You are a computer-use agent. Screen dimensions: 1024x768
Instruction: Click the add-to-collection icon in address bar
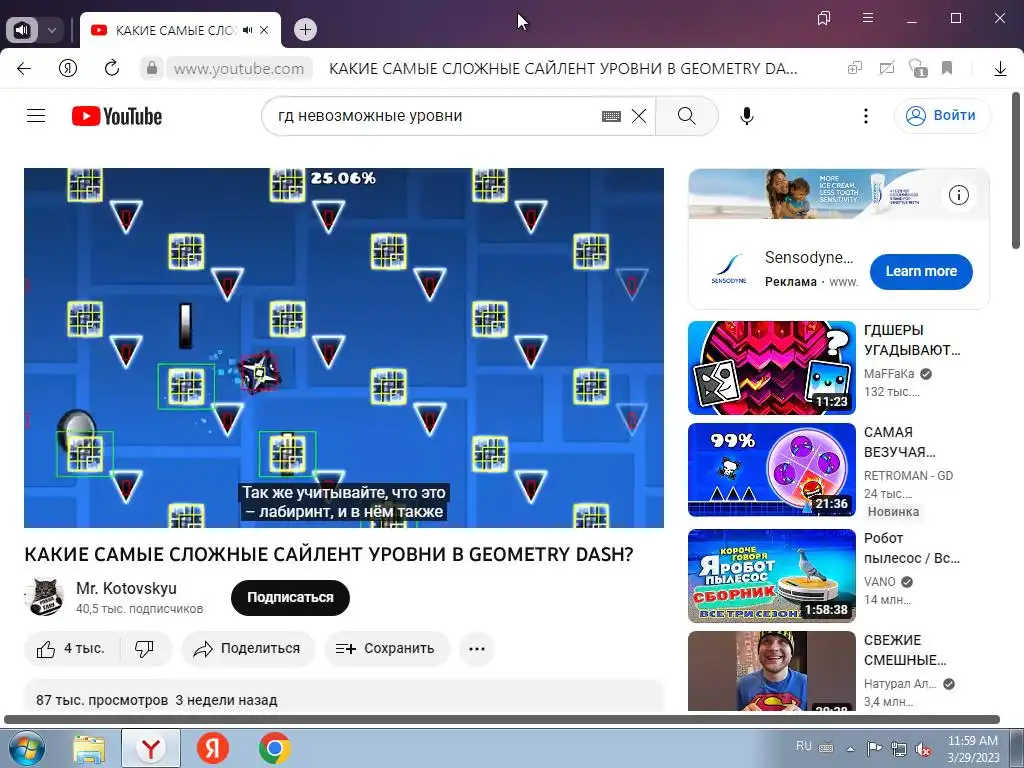855,68
